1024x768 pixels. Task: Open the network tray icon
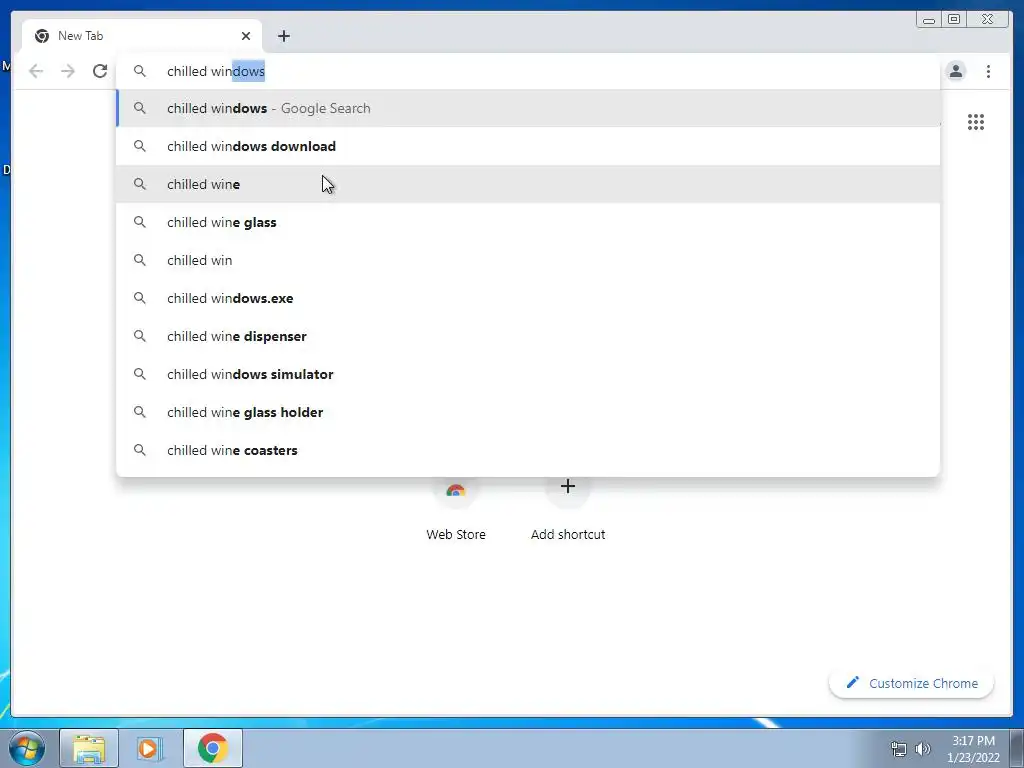(x=899, y=749)
